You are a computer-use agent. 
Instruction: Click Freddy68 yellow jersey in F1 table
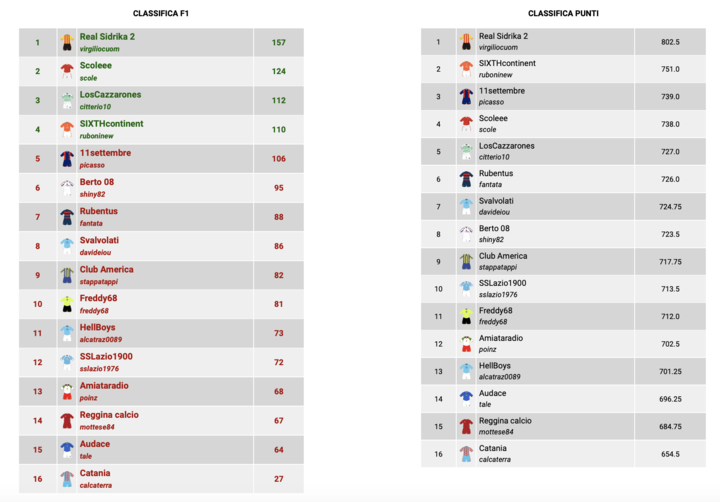click(66, 304)
